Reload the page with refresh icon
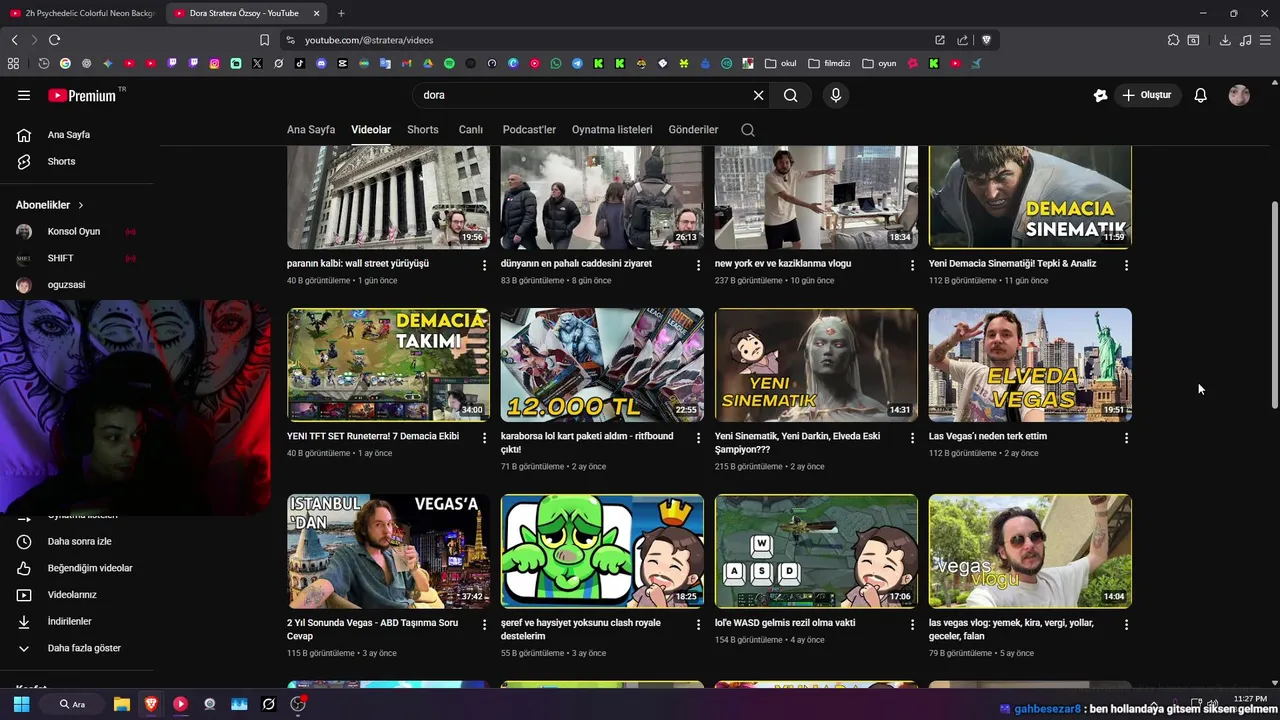The height and width of the screenshot is (720, 1280). click(x=54, y=40)
